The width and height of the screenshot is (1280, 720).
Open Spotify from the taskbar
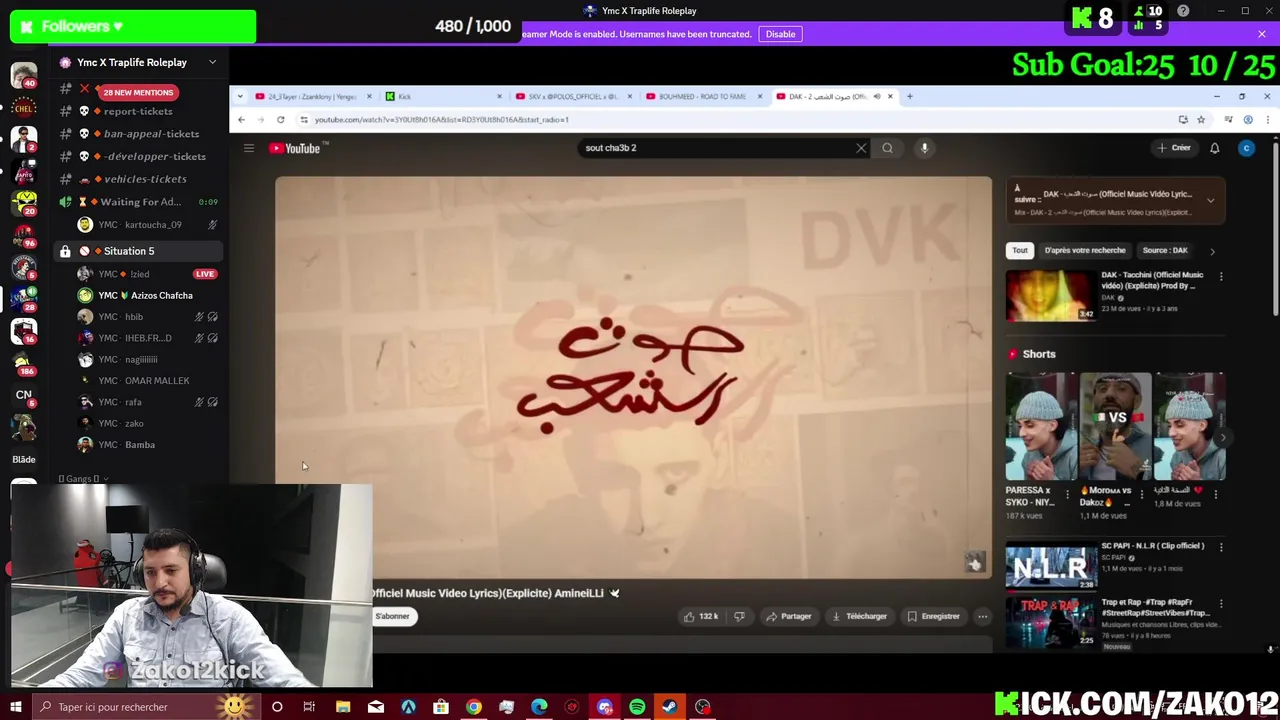637,707
